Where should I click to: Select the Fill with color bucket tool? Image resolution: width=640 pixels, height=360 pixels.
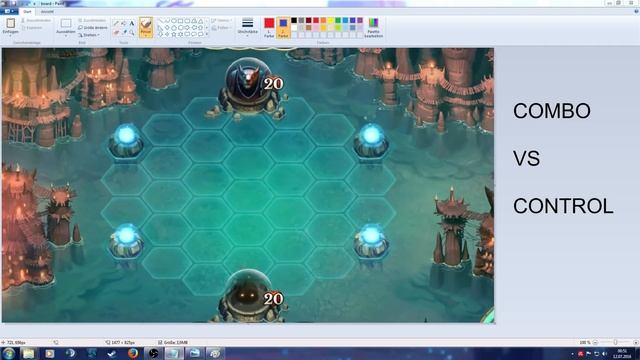124,23
